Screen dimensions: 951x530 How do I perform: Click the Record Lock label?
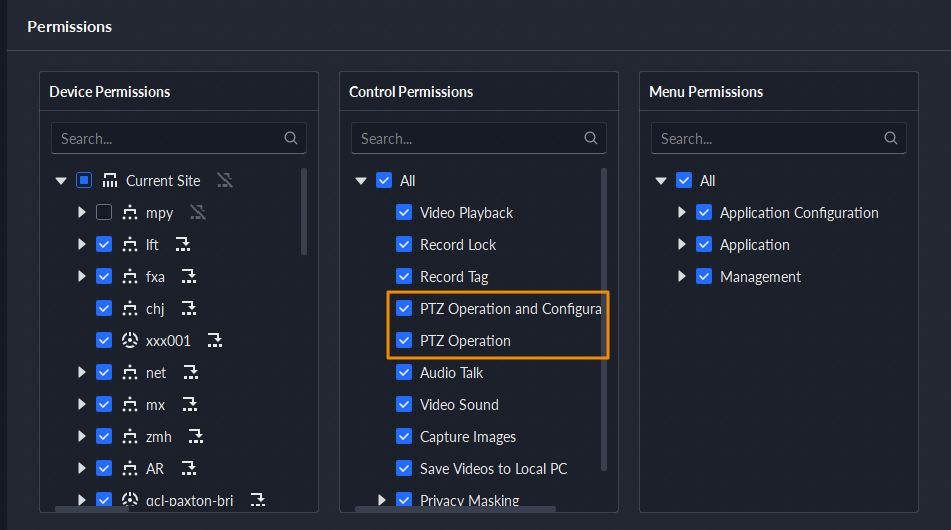[458, 245]
